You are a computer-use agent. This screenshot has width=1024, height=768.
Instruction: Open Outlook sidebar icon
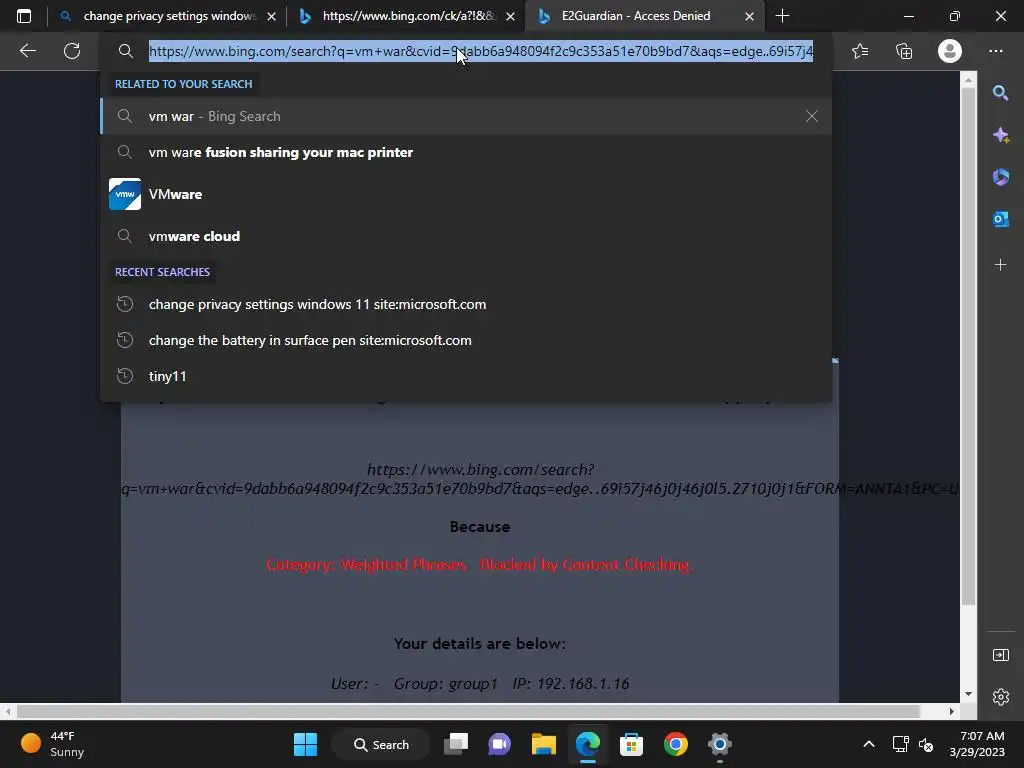coord(1000,219)
